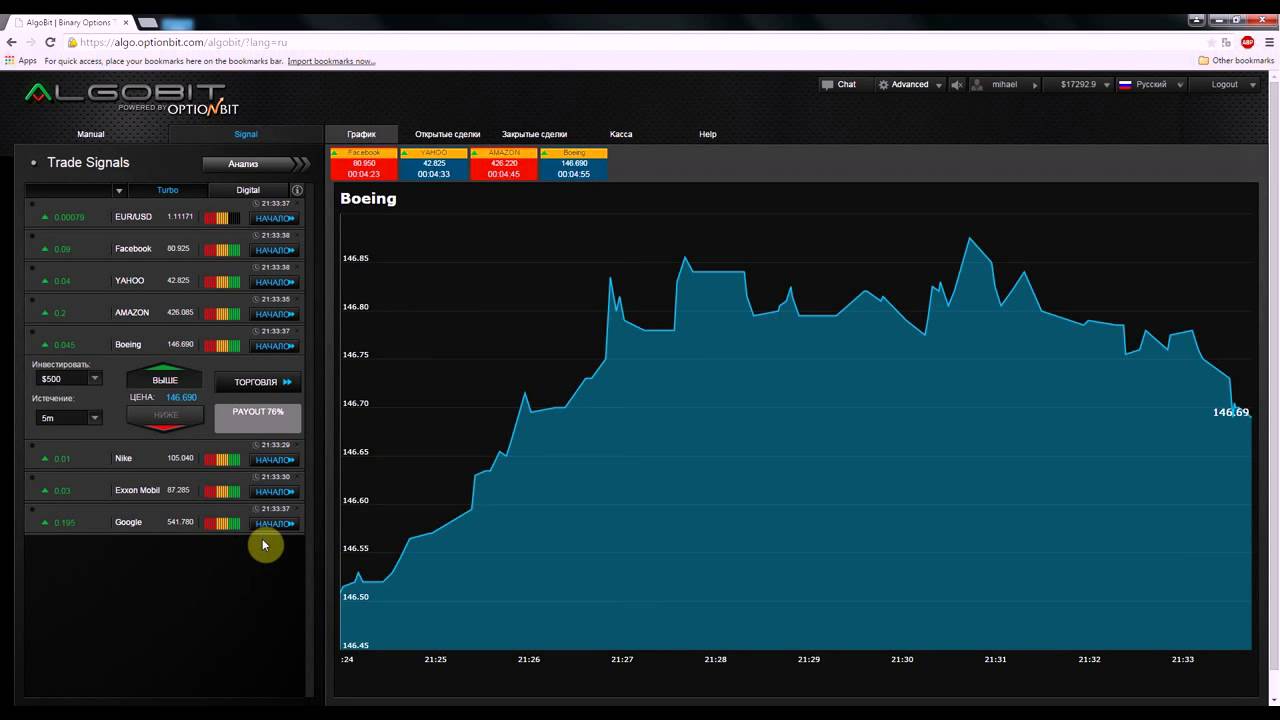The width and height of the screenshot is (1280, 720).
Task: Open the mihael user profile
Action: (x=1003, y=85)
